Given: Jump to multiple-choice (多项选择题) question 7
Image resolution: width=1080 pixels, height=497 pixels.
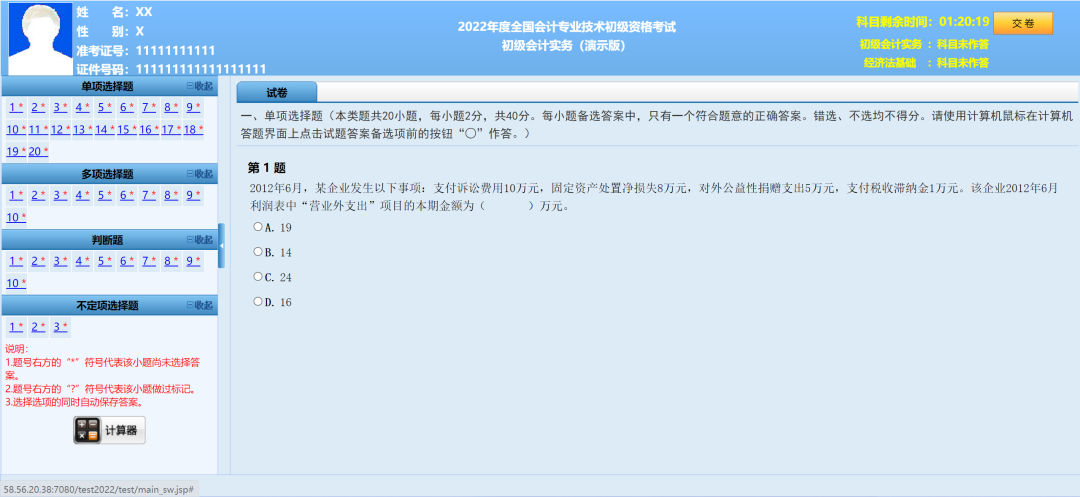Looking at the screenshot, I should 149,195.
